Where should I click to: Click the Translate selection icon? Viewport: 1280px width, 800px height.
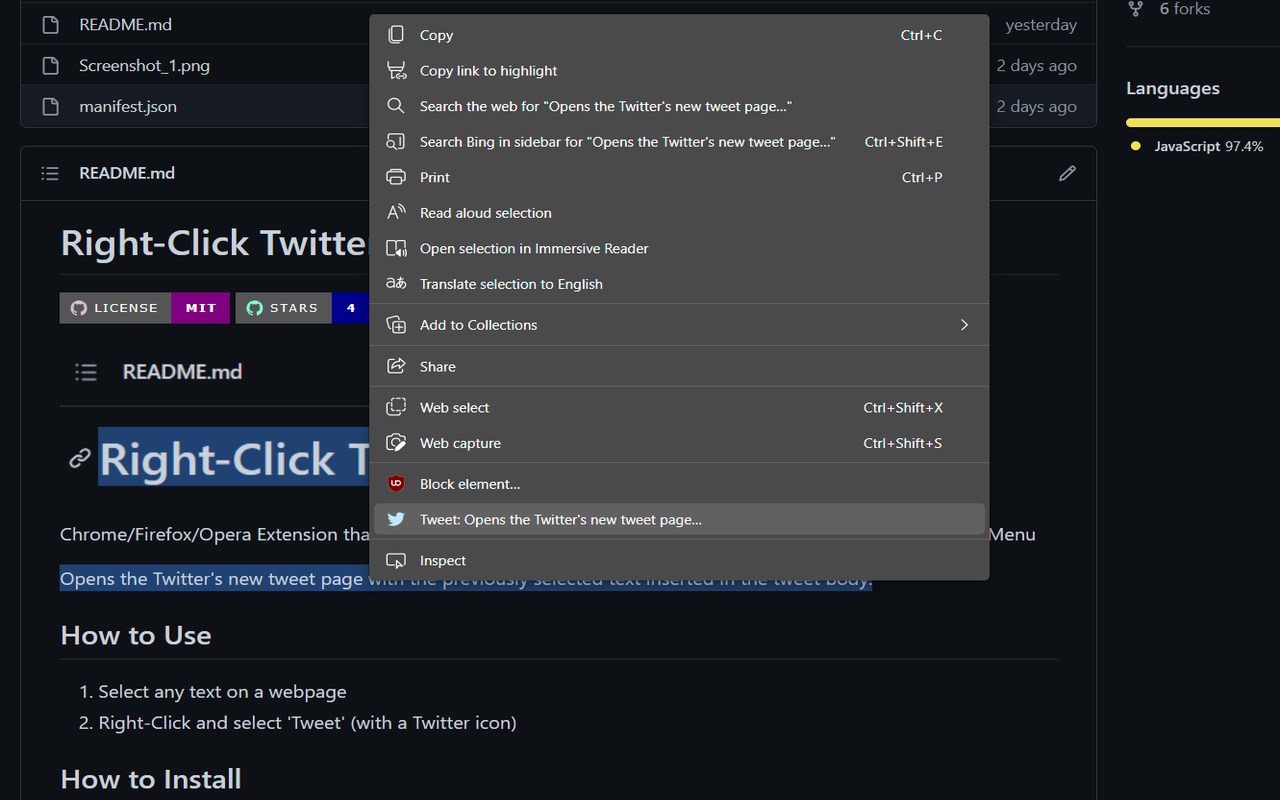396,284
